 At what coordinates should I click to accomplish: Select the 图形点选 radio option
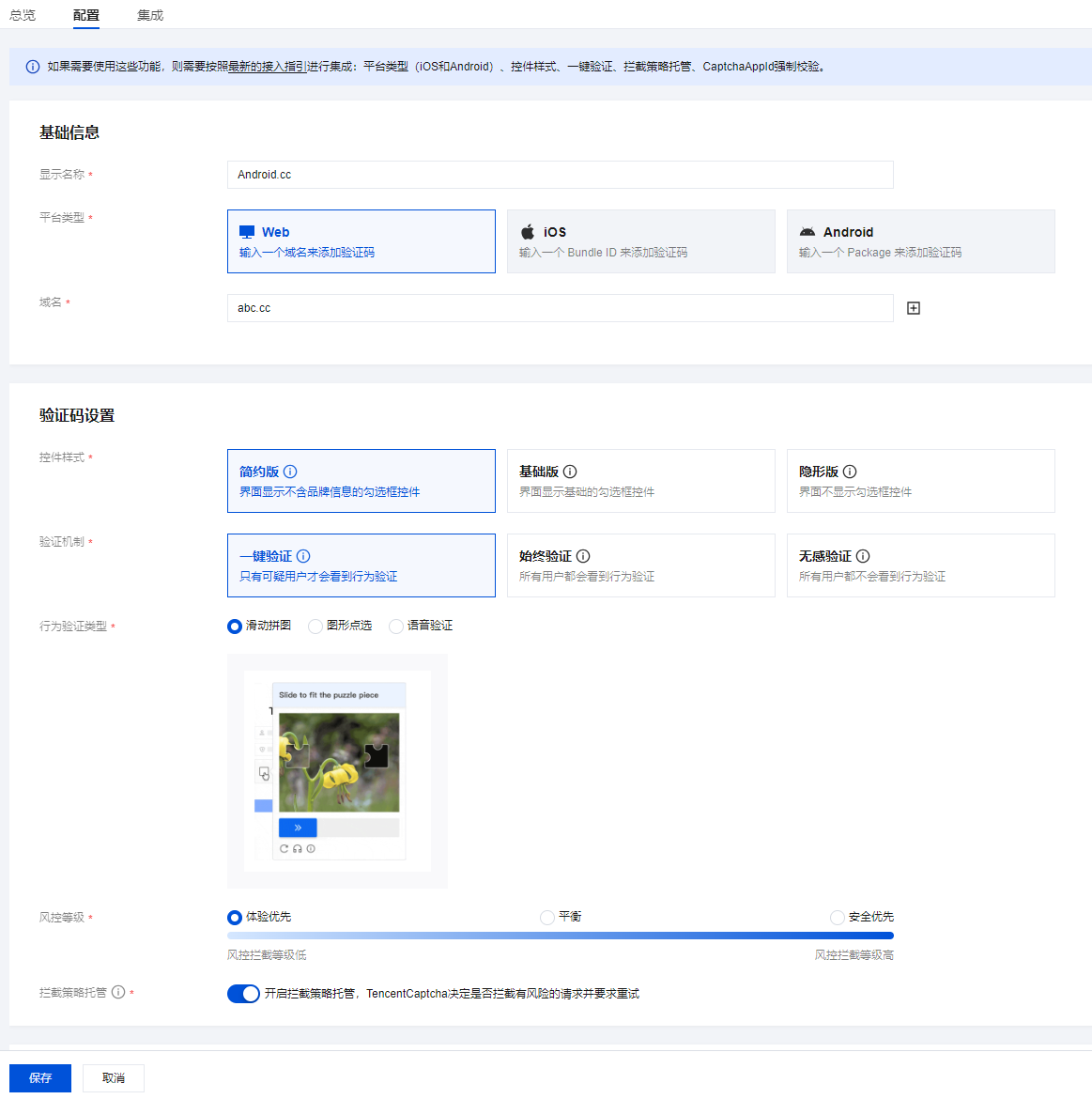tap(315, 627)
